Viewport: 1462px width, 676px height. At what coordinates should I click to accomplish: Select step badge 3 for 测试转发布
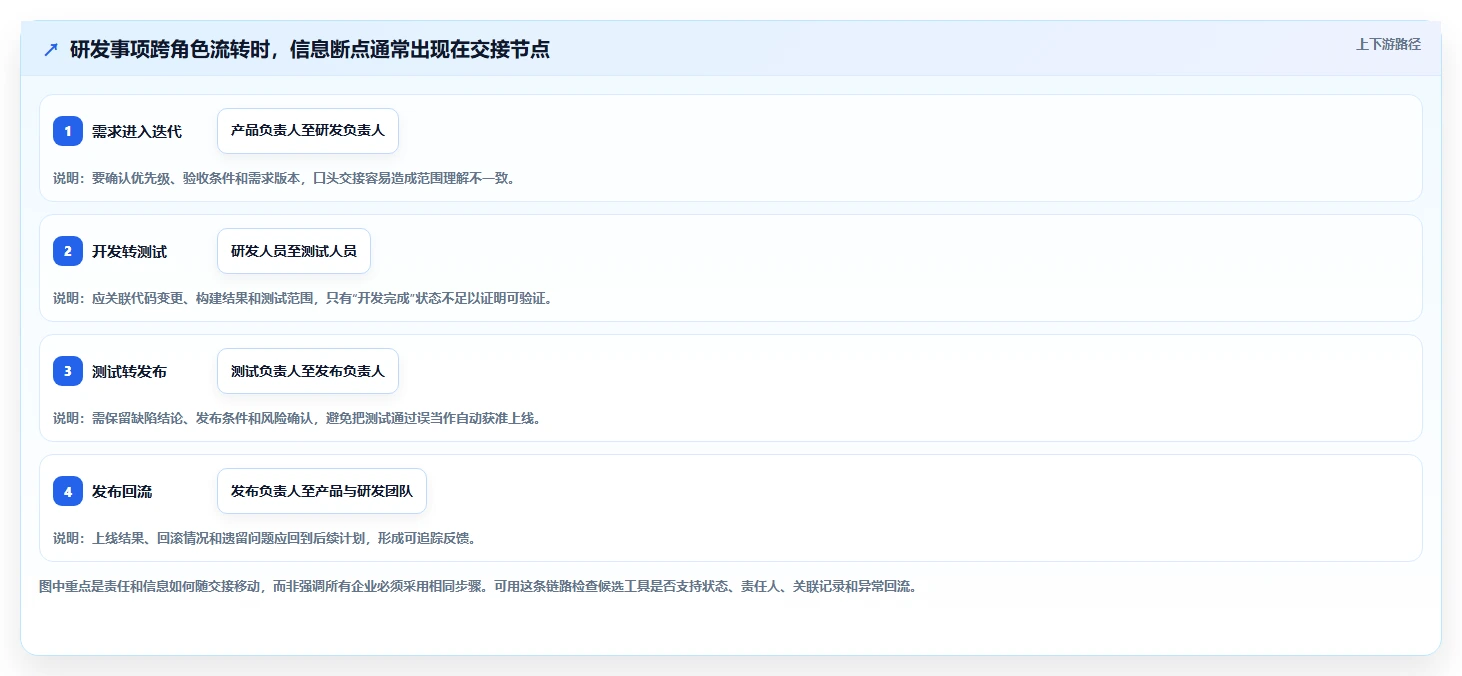pyautogui.click(x=68, y=371)
